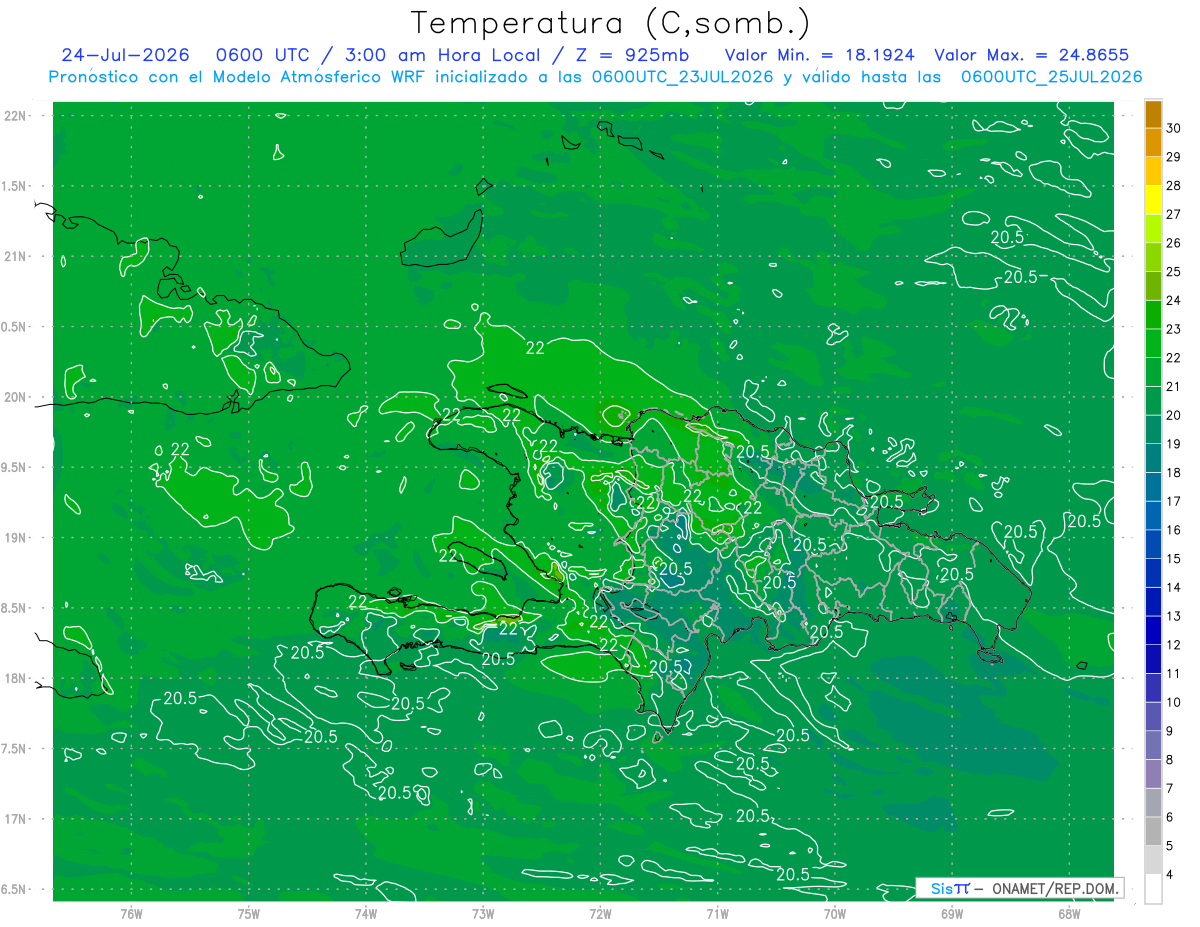1200x927 pixels.
Task: Click the '71W' longitude label
Action: pos(717,913)
